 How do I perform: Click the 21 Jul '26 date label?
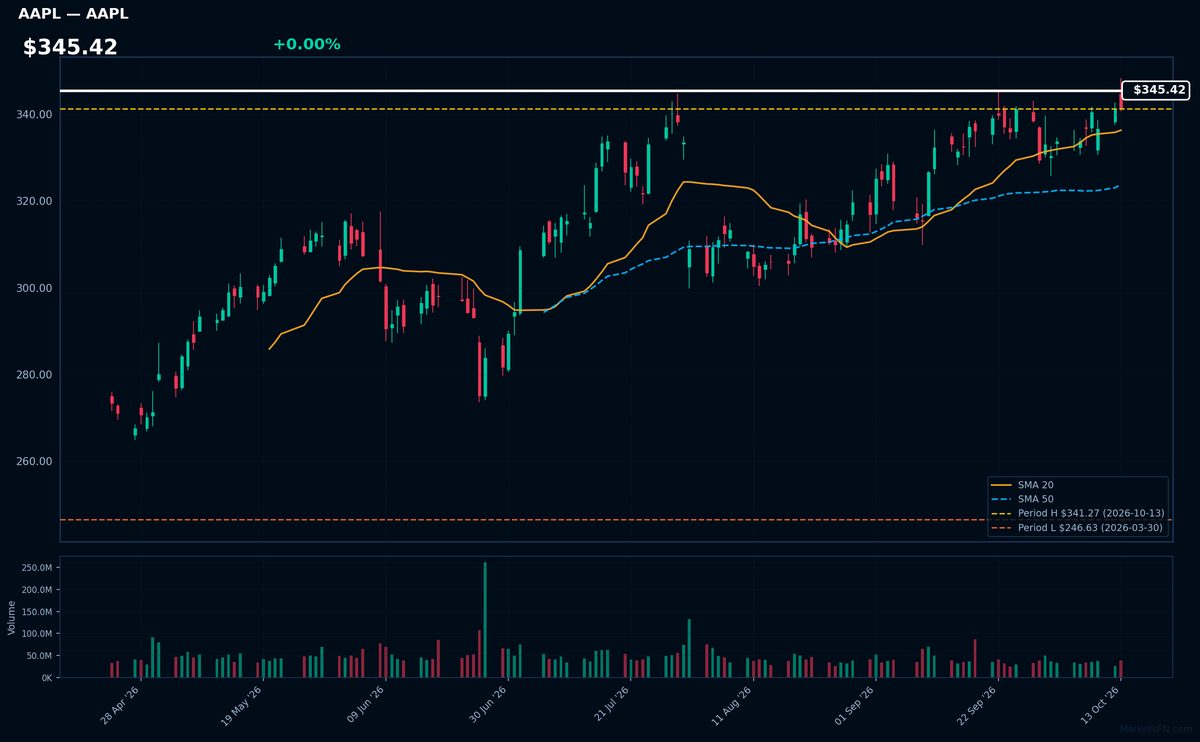coord(610,704)
